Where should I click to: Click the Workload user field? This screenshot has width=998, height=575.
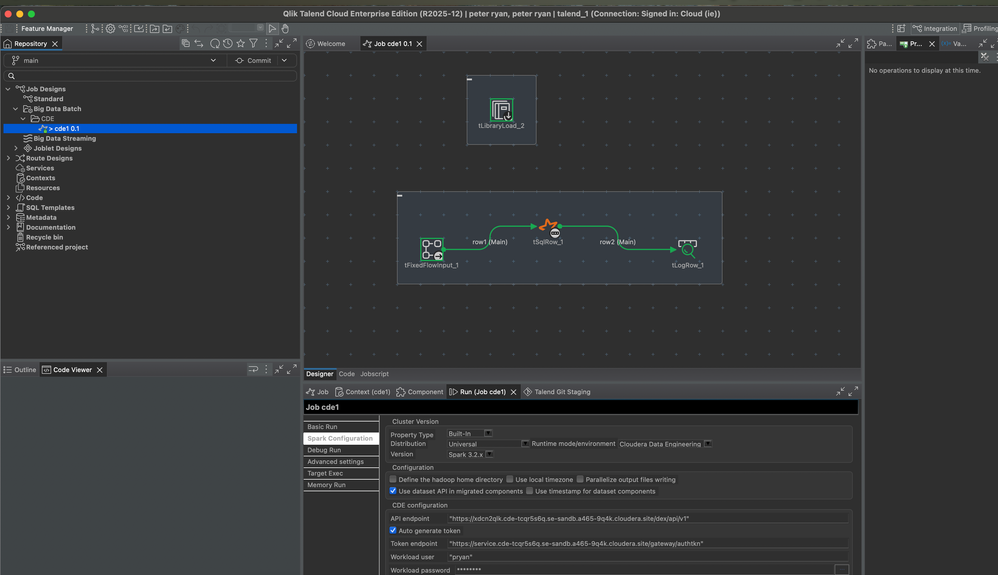click(x=648, y=557)
